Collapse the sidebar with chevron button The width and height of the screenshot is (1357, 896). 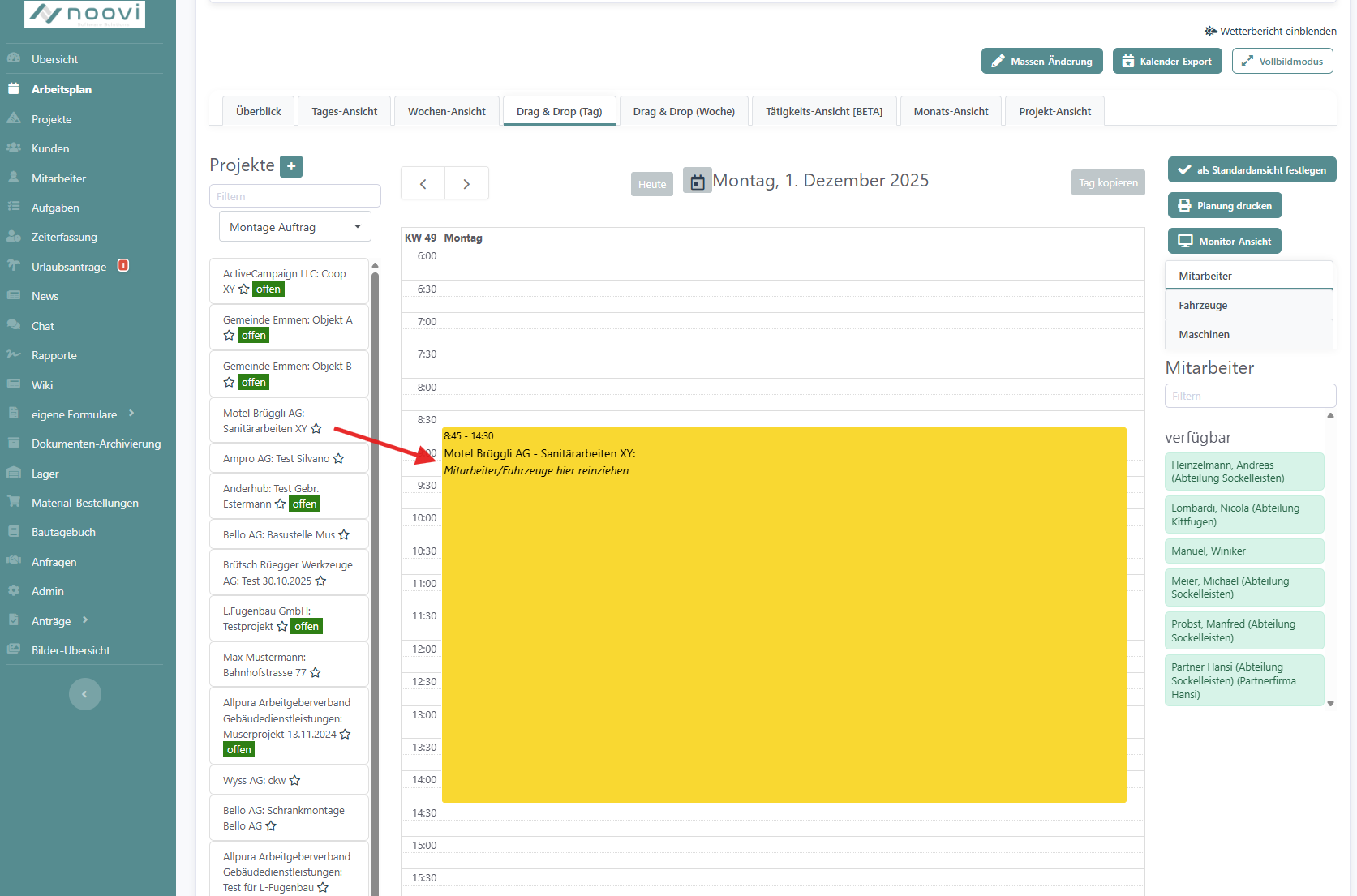pos(85,694)
